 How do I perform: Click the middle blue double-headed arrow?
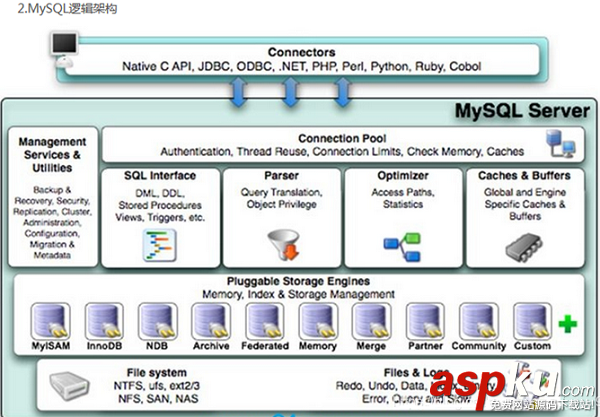point(290,92)
